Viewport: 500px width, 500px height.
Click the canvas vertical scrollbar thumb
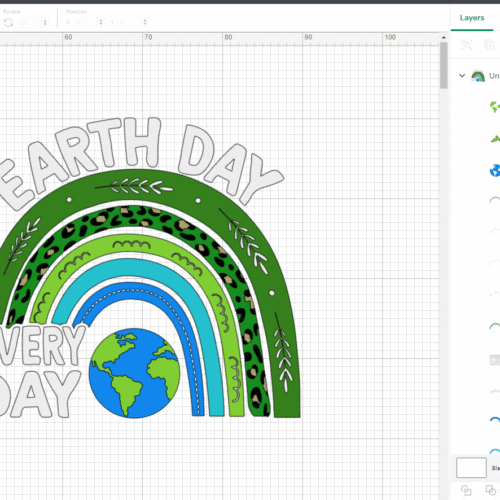tap(443, 65)
